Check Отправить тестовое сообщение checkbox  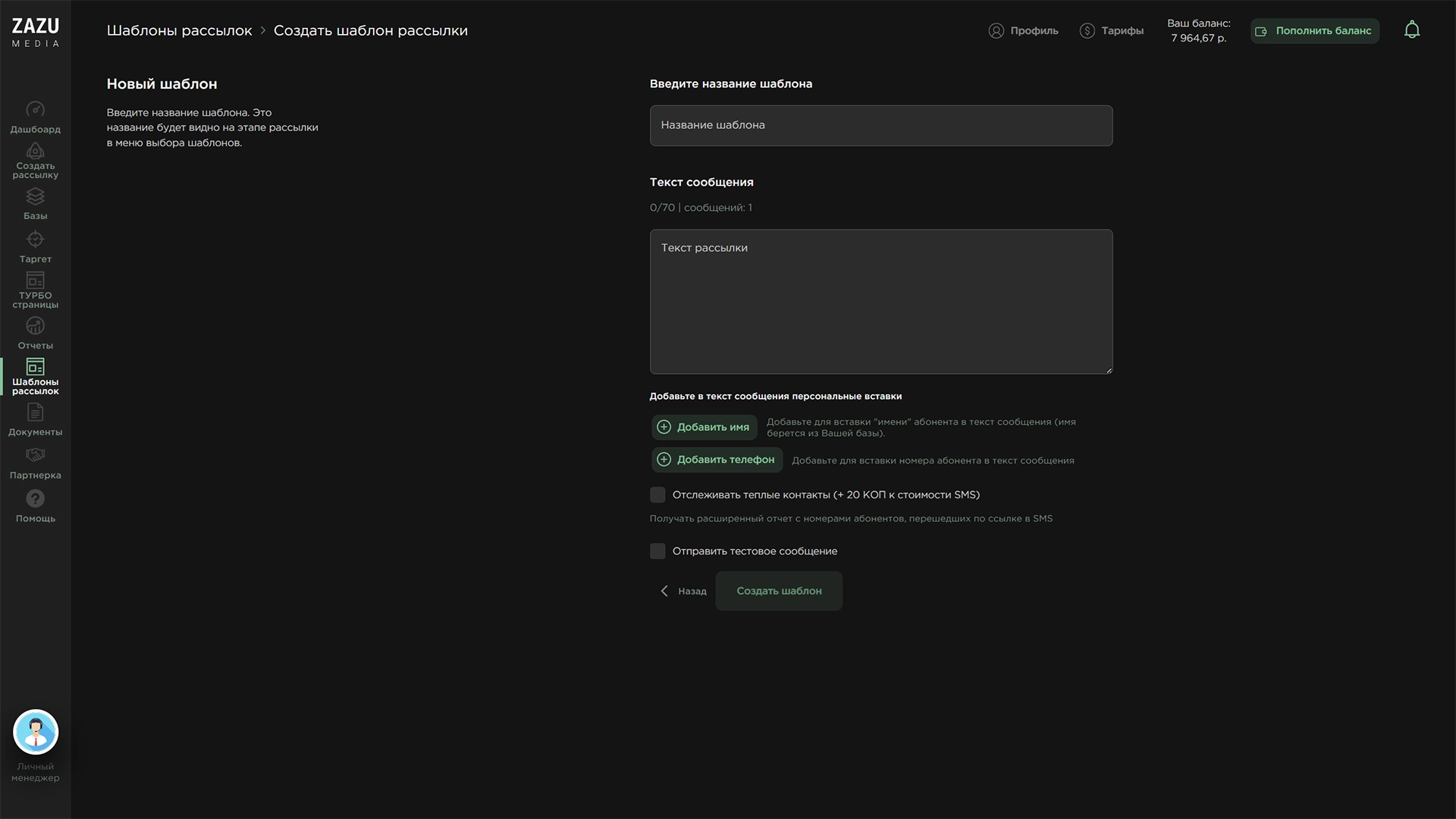pos(657,551)
